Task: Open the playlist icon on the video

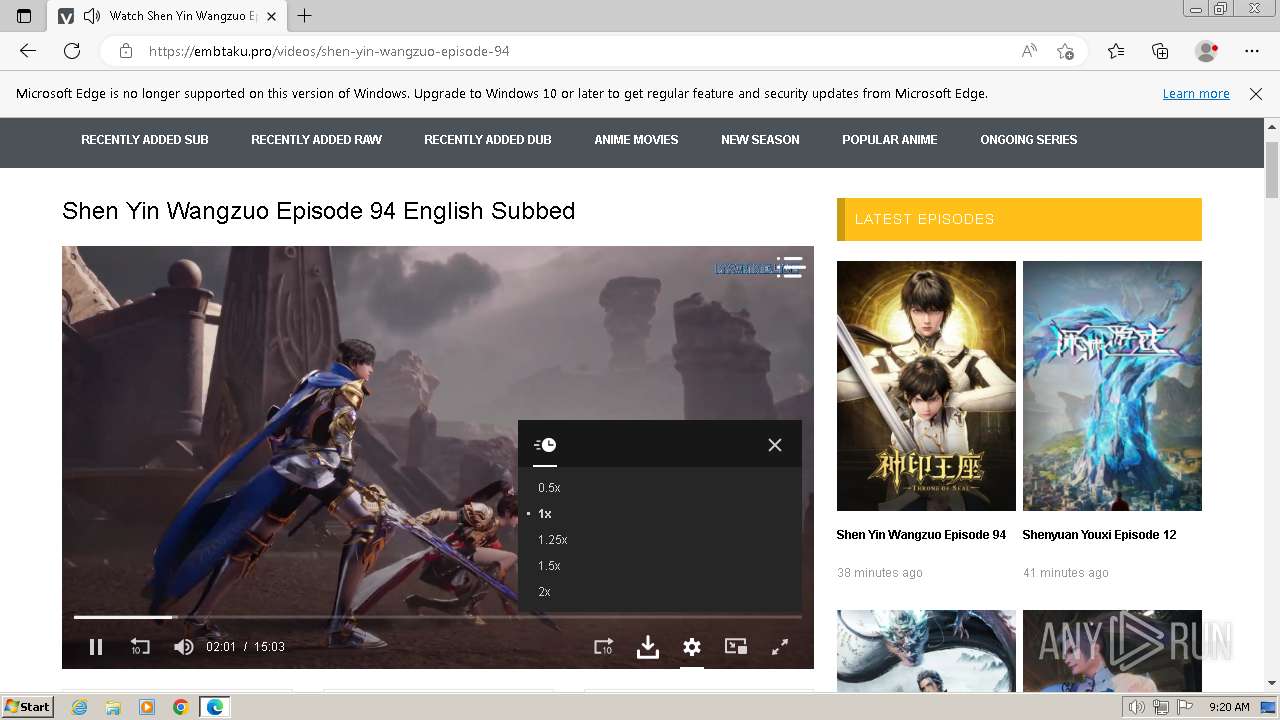Action: [790, 267]
